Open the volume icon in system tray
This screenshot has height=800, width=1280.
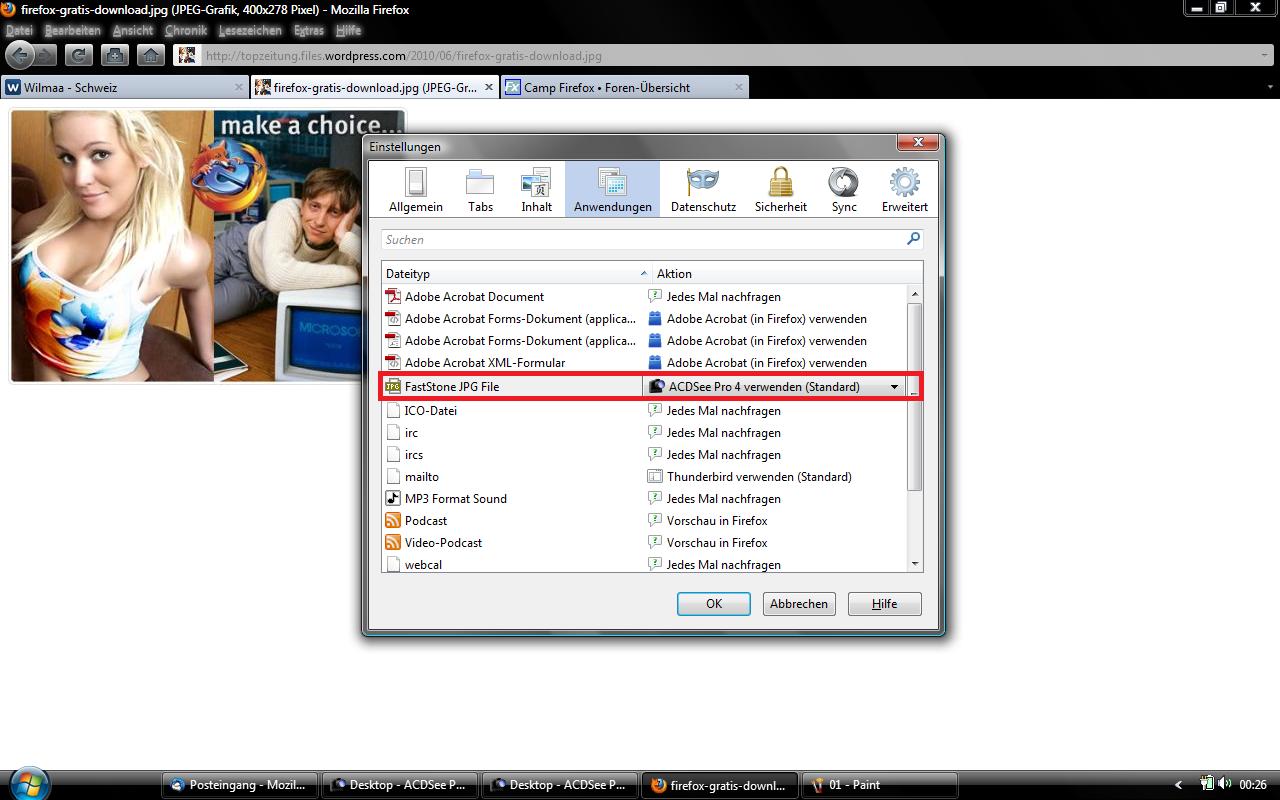(1225, 785)
